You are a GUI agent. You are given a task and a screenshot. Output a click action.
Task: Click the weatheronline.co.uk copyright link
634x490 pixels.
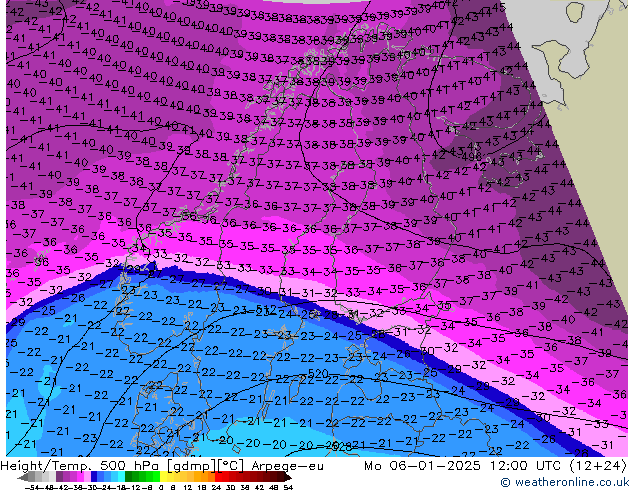pos(564,482)
